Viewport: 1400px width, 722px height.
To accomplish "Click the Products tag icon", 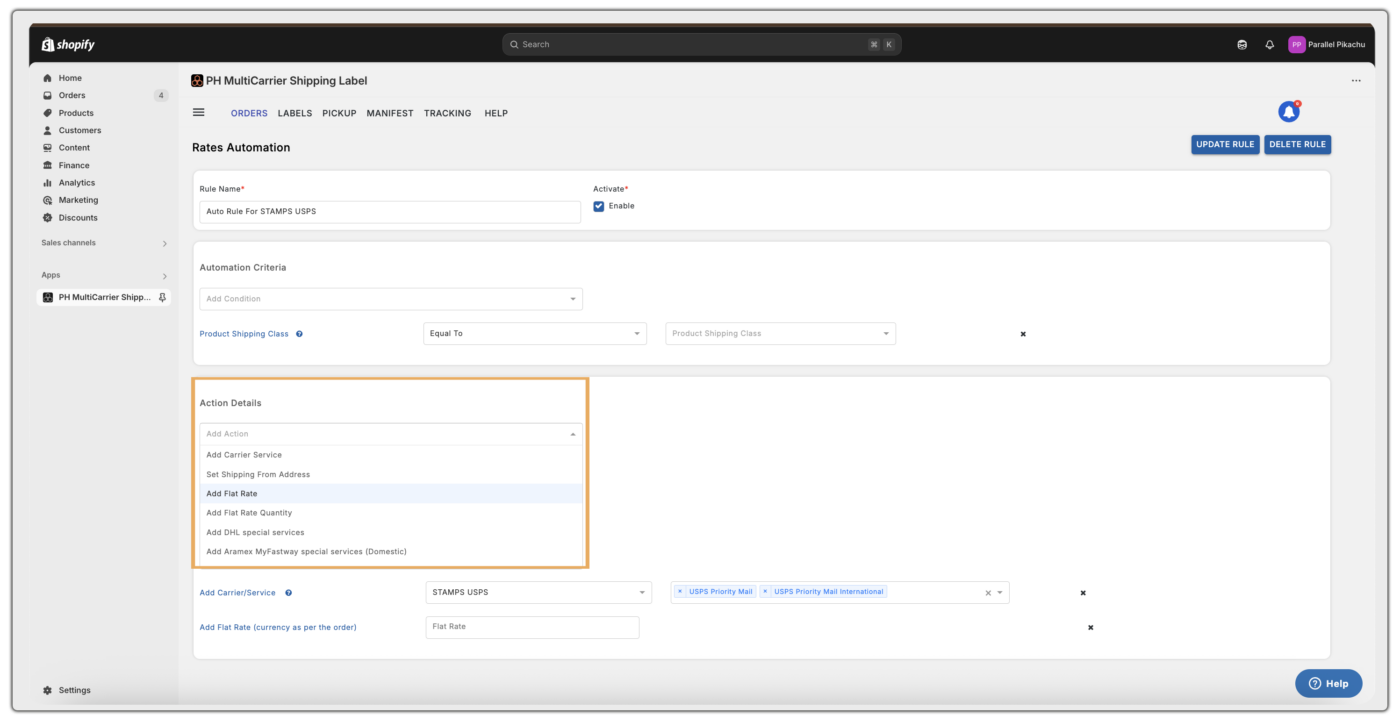I will pos(47,113).
